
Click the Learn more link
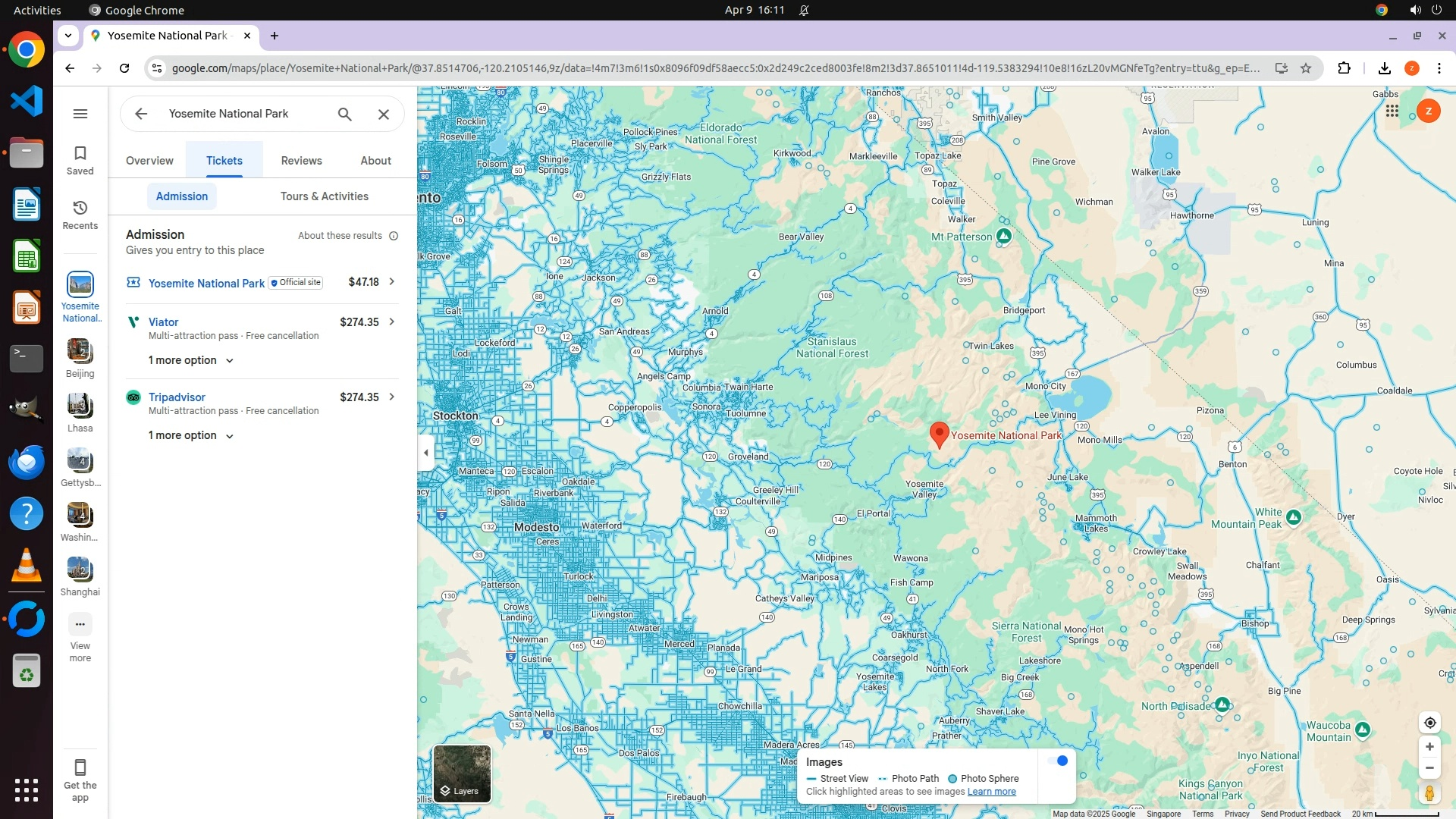991,792
